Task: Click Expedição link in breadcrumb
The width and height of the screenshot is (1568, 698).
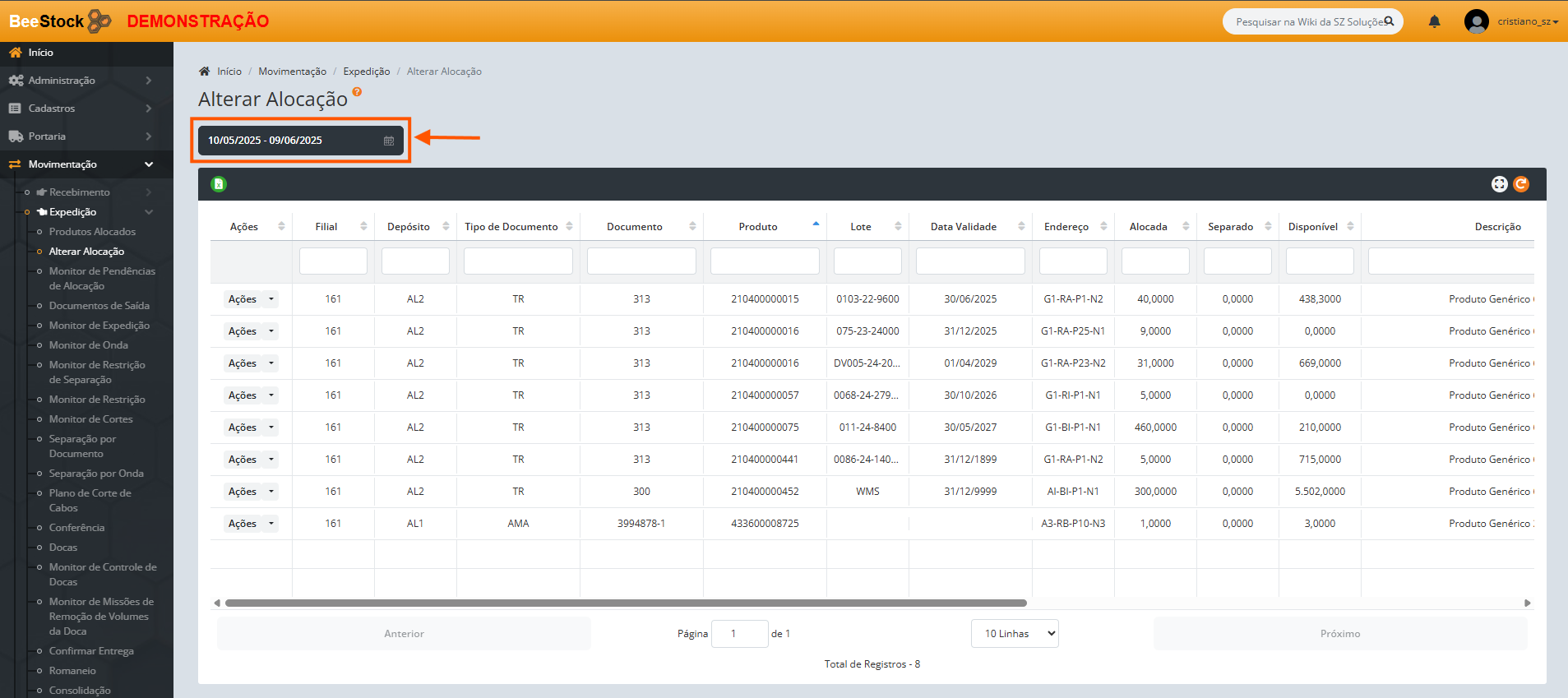Action: 366,72
